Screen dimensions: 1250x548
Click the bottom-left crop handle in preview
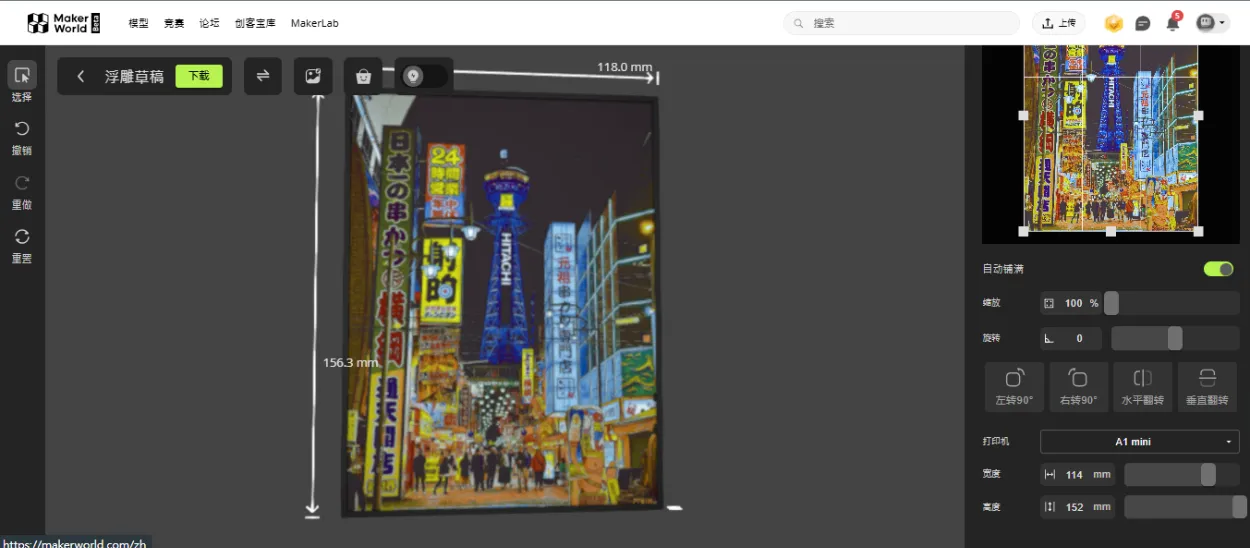coord(1023,231)
